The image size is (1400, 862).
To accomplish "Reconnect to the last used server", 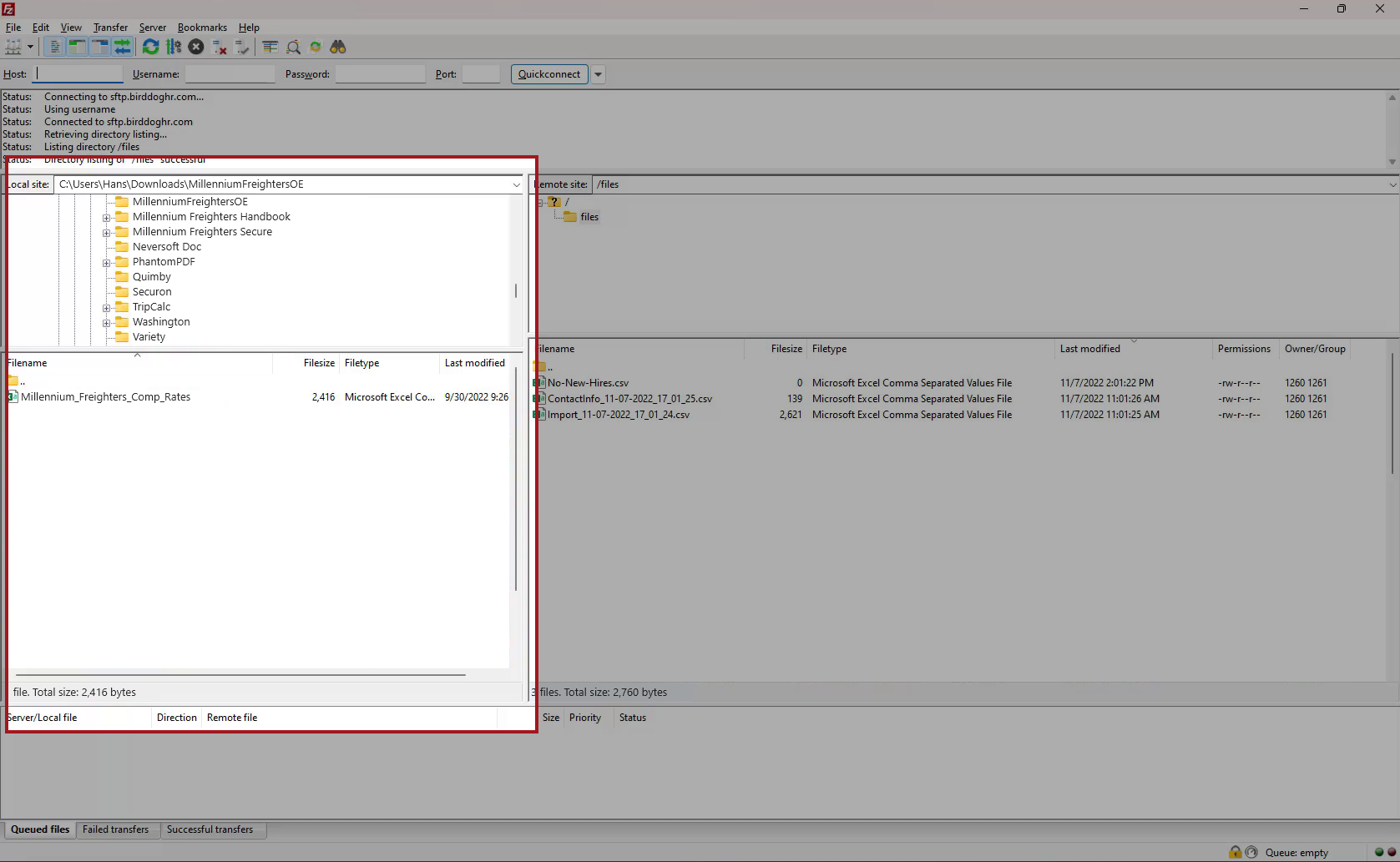I will coord(242,47).
